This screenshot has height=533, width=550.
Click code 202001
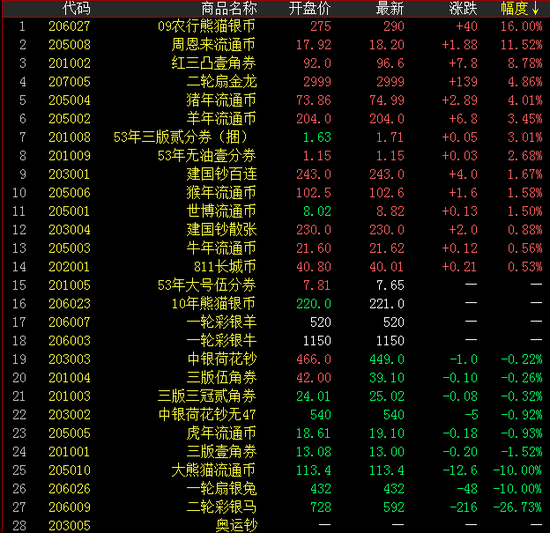(69, 267)
